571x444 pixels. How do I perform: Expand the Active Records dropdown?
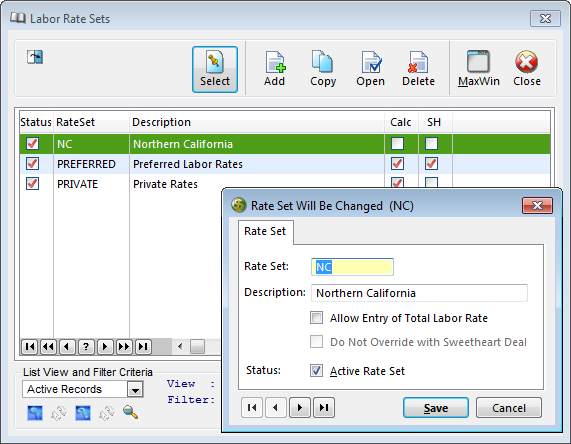[135, 389]
